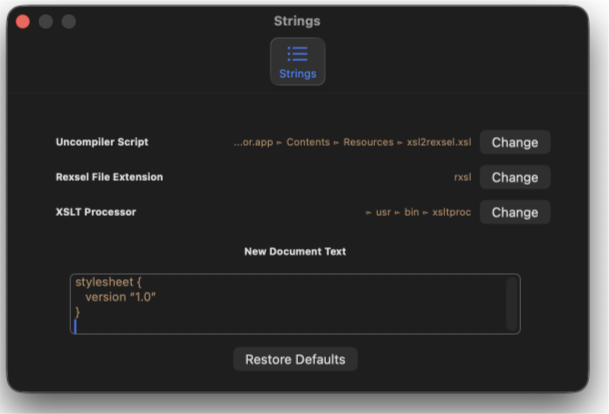The height and width of the screenshot is (414, 609).
Task: Click Change for Rexsel File Extension
Action: (x=515, y=177)
